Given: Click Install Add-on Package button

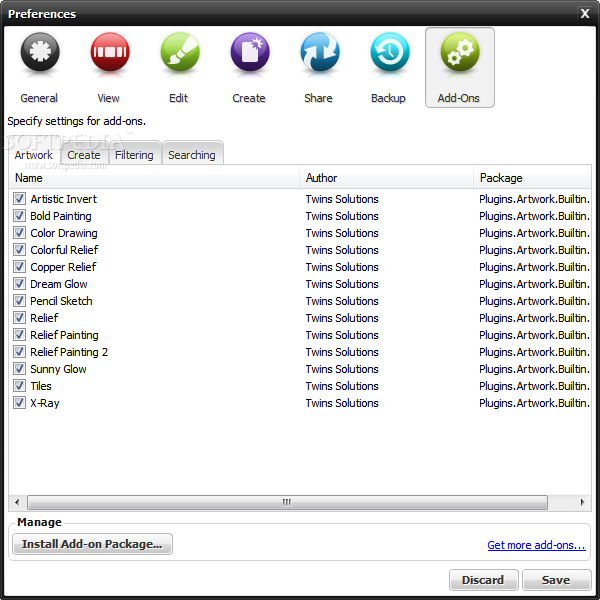Looking at the screenshot, I should coord(92,544).
